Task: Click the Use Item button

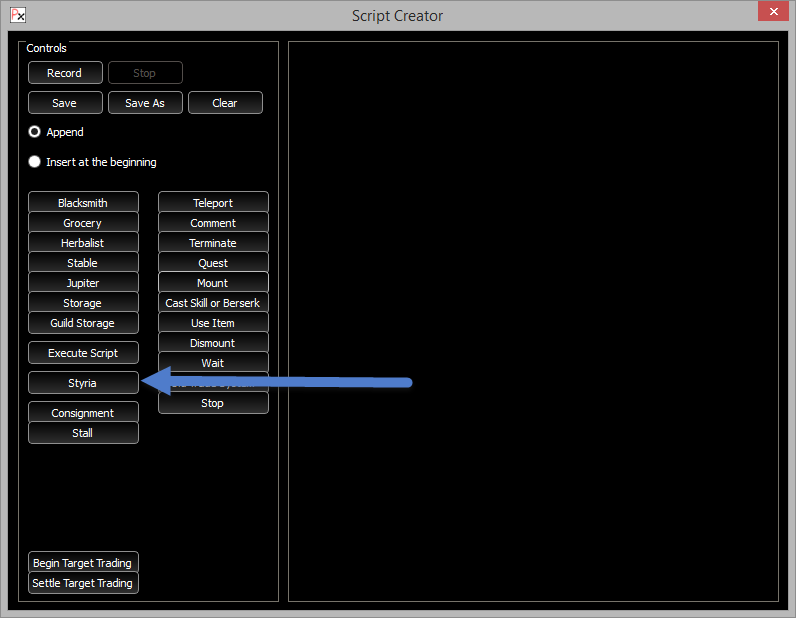Action: [x=213, y=323]
